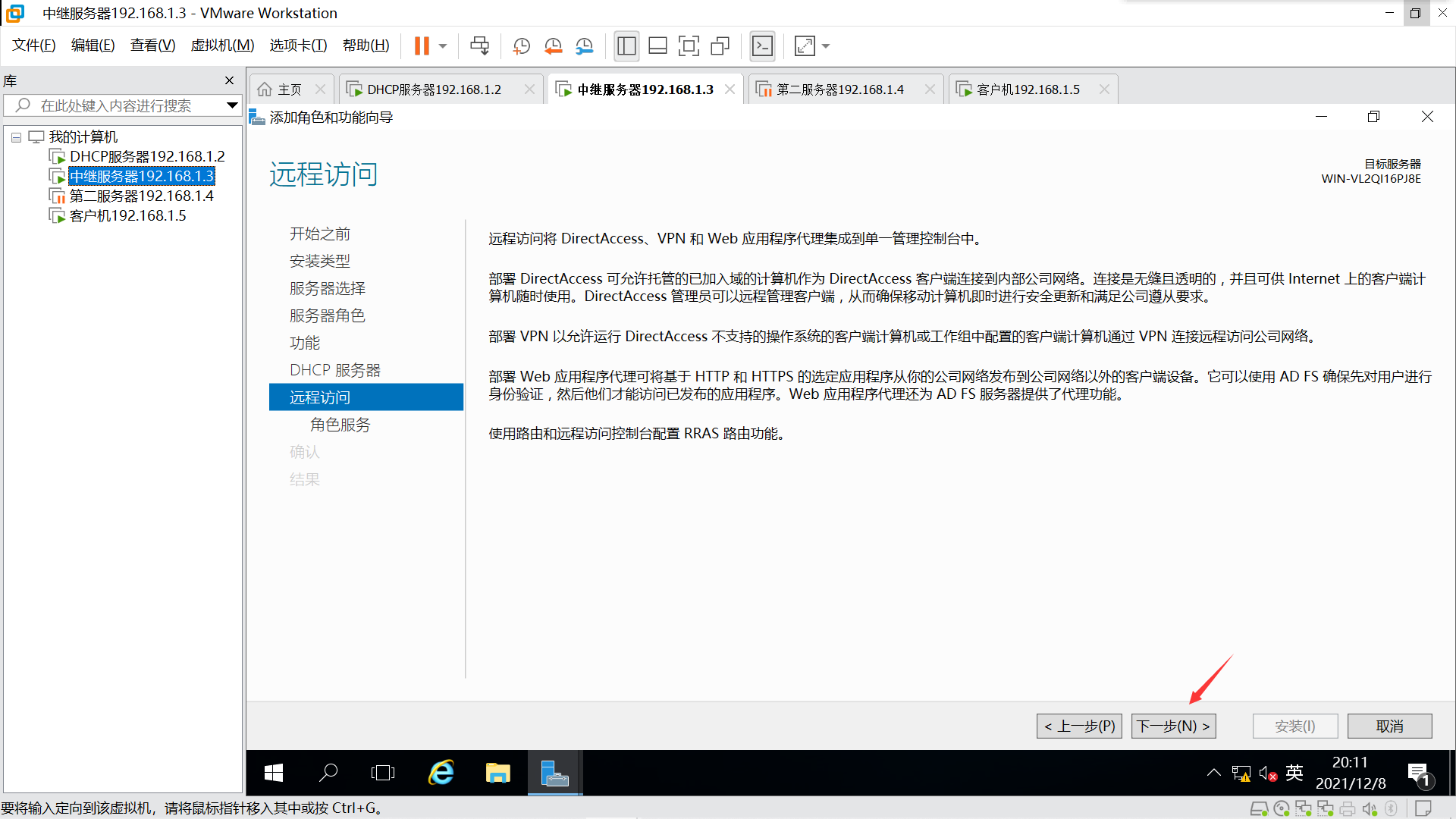
Task: Switch to DHCP服务器192.168.1.2 tab
Action: pyautogui.click(x=434, y=89)
